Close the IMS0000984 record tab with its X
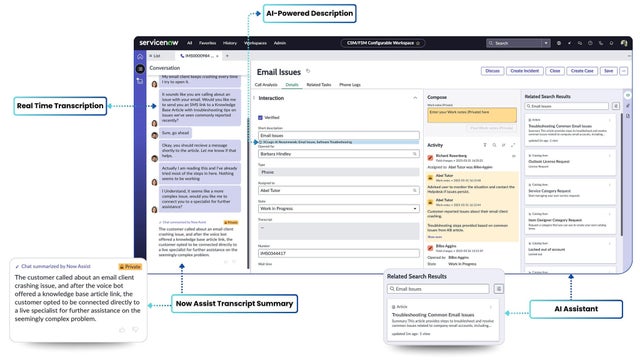 (218, 56)
